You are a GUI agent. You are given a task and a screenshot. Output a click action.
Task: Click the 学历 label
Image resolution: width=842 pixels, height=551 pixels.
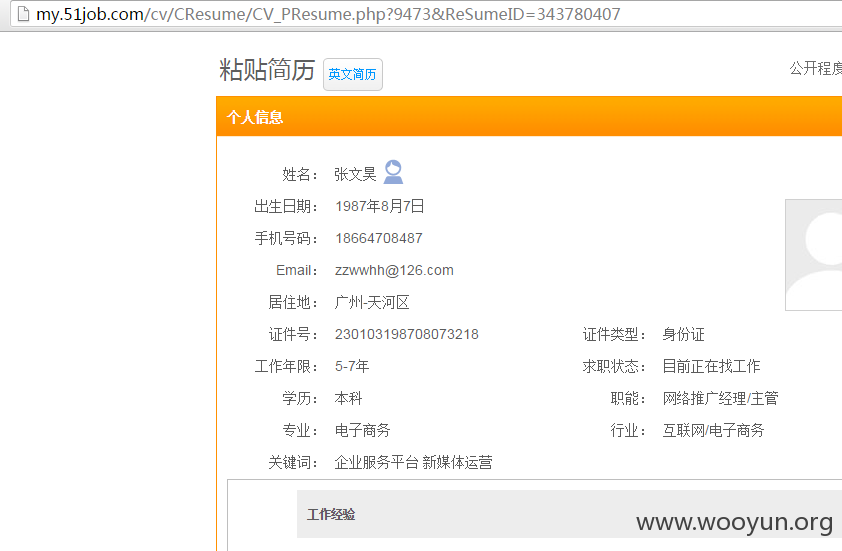coord(300,398)
